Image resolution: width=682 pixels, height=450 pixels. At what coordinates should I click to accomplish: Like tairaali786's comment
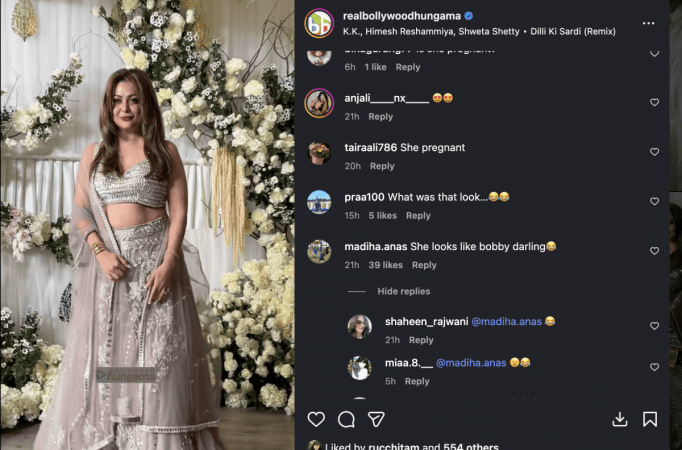655,152
